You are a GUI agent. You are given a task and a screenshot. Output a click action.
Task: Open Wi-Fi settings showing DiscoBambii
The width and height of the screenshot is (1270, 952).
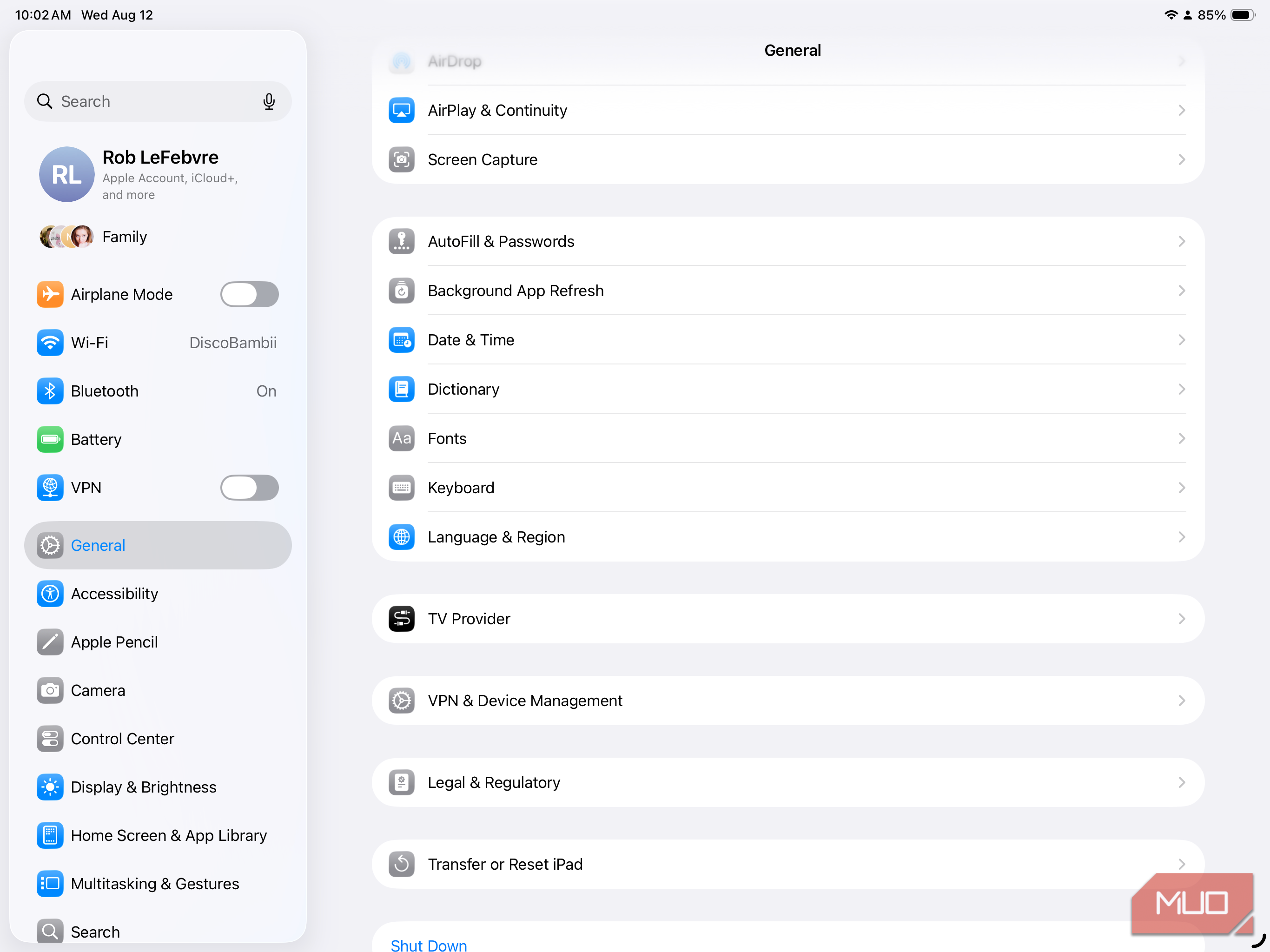[x=158, y=343]
